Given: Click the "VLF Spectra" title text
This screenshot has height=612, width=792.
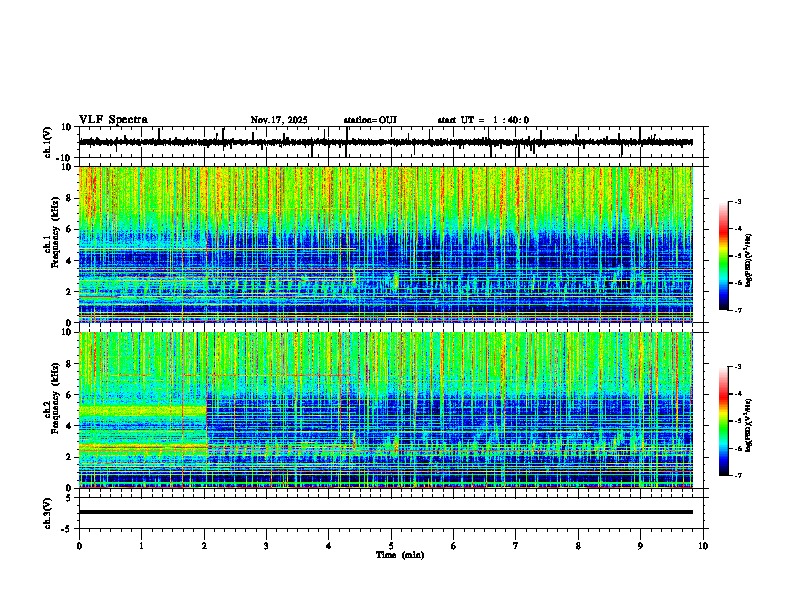Looking at the screenshot, I should pos(113,120).
